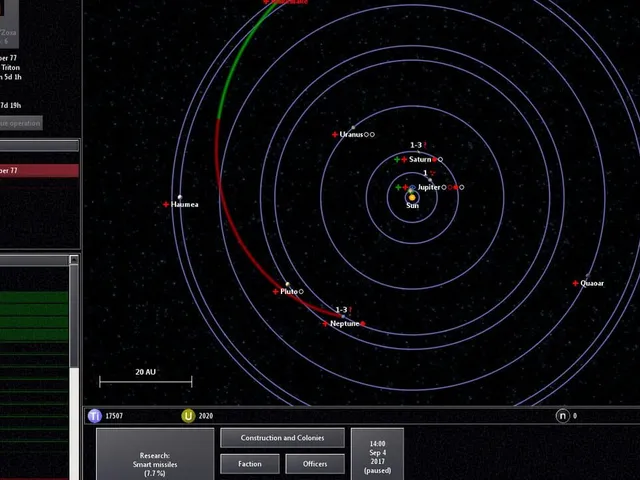640x480 pixels.
Task: Click the red cross marker beside Quaoar
Action: click(576, 283)
